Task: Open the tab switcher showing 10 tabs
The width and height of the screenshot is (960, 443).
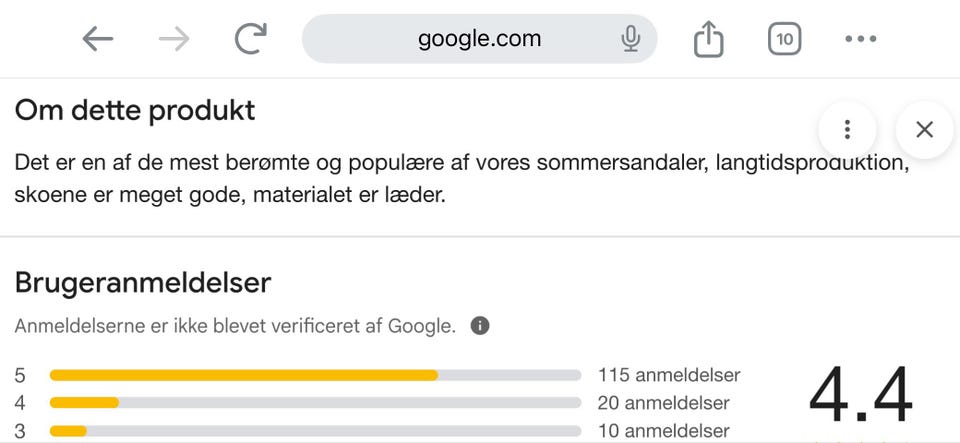Action: coord(785,39)
